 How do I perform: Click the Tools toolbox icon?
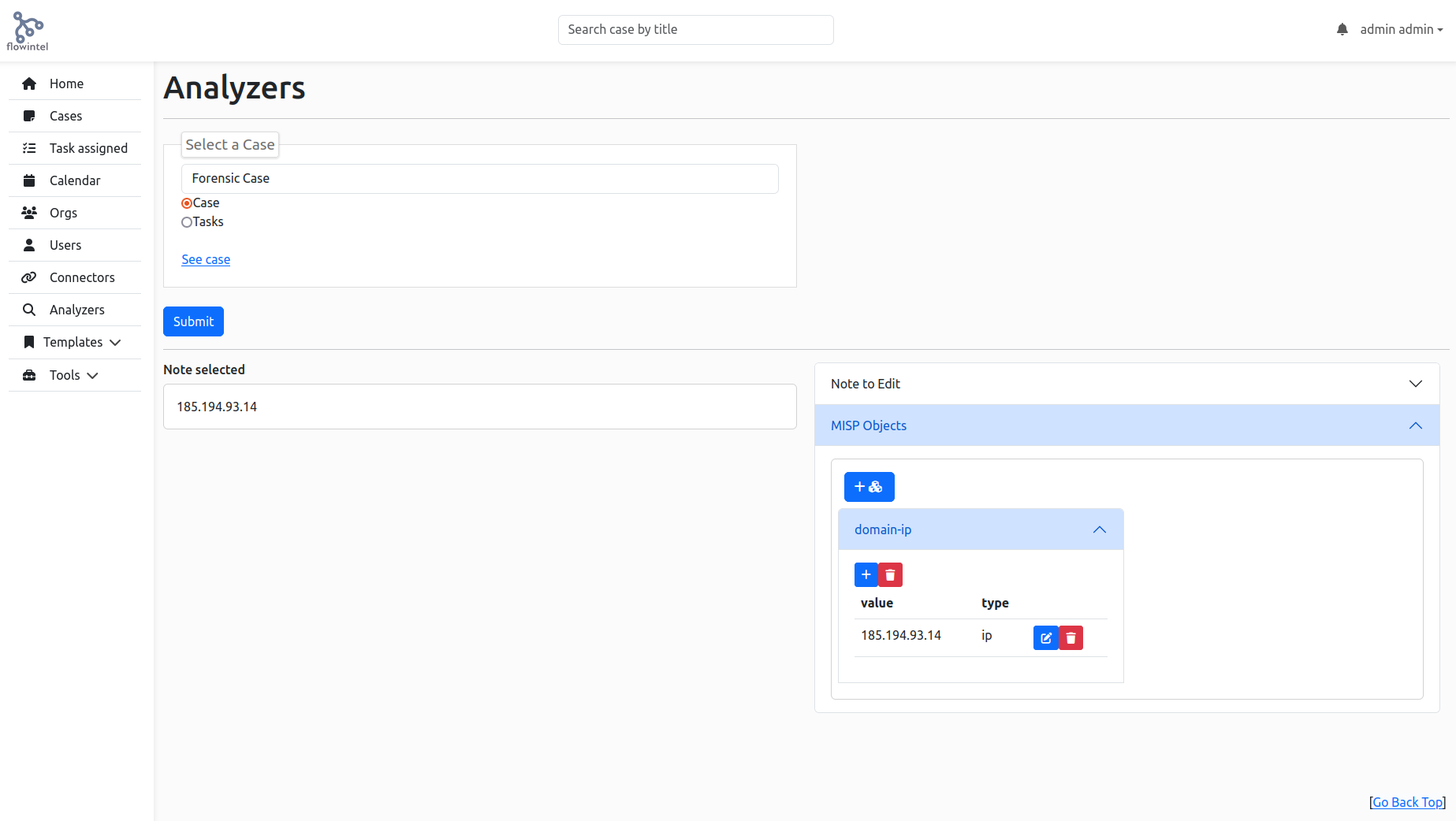point(29,375)
